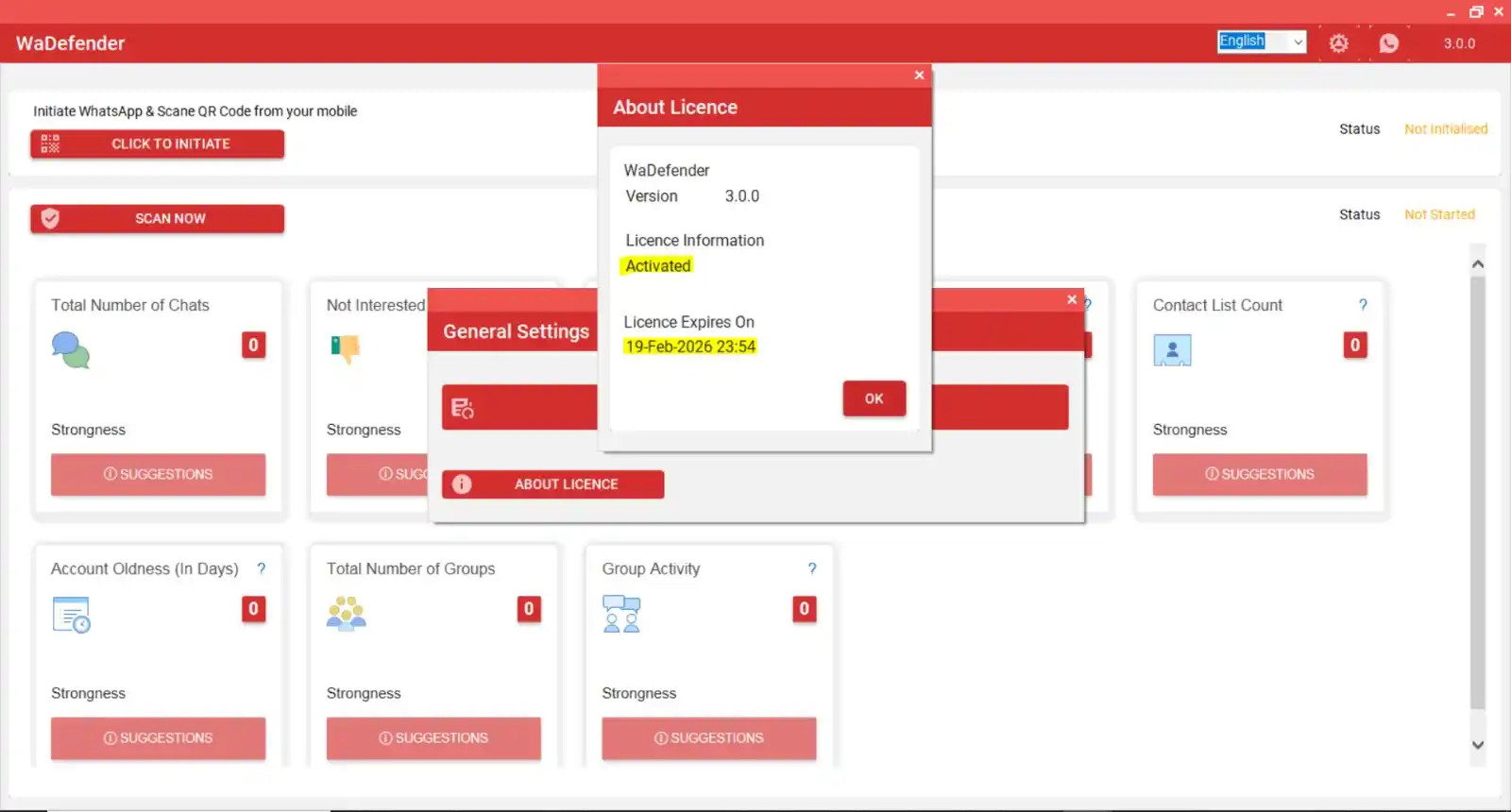Click 'Strongness' in the Group Activity card
Screen dimensions: 1511x812
pyautogui.click(x=639, y=693)
